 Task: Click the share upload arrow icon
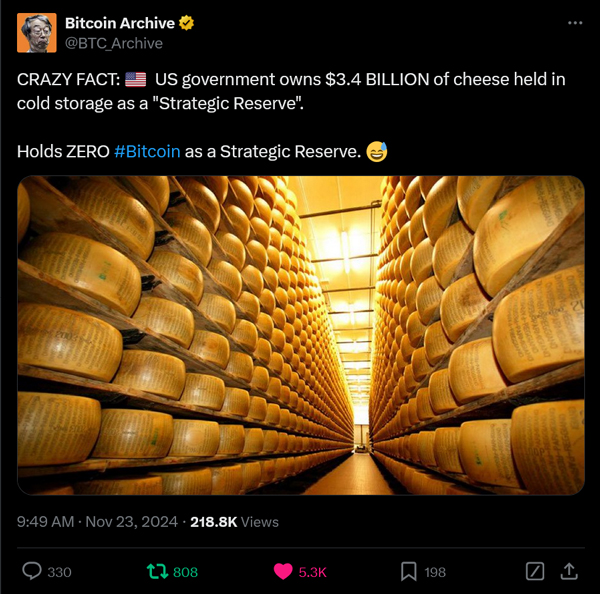point(569,571)
